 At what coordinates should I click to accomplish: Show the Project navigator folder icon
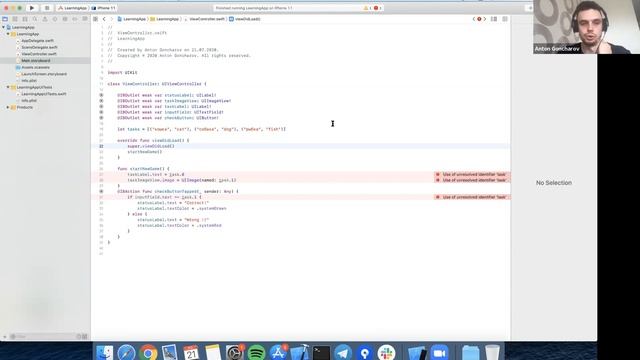[5, 19]
